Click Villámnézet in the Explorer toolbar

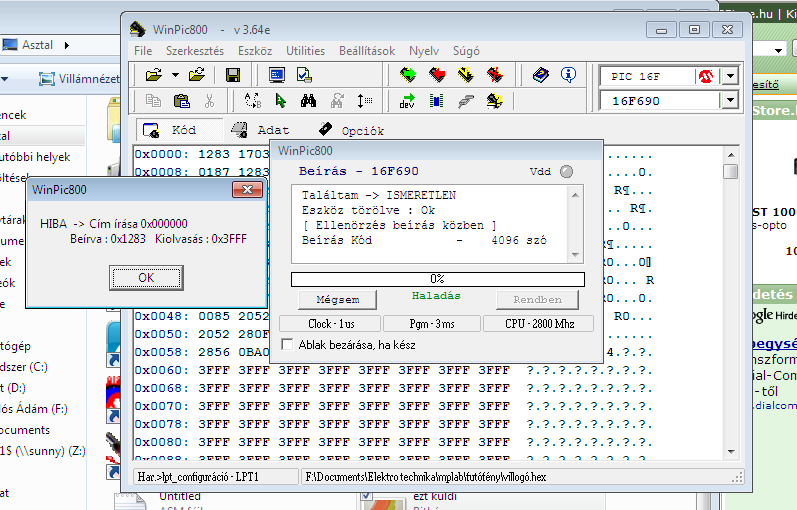80,79
